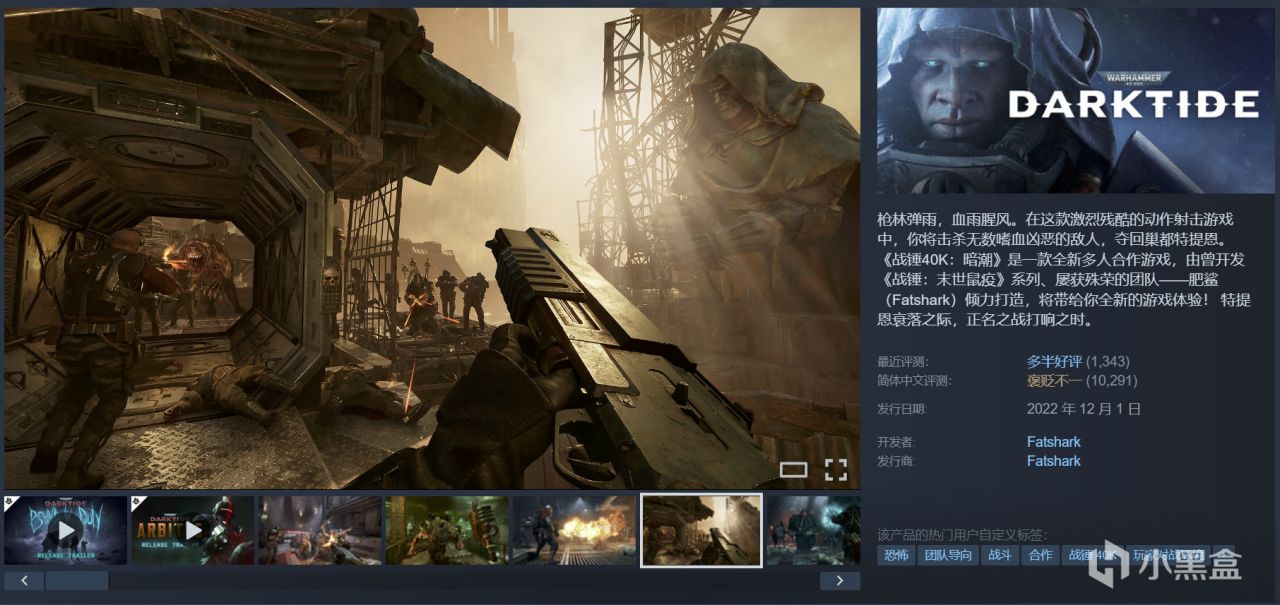The image size is (1280, 605).
Task: Open the publisher Fatshark link
Action: tap(1054, 461)
